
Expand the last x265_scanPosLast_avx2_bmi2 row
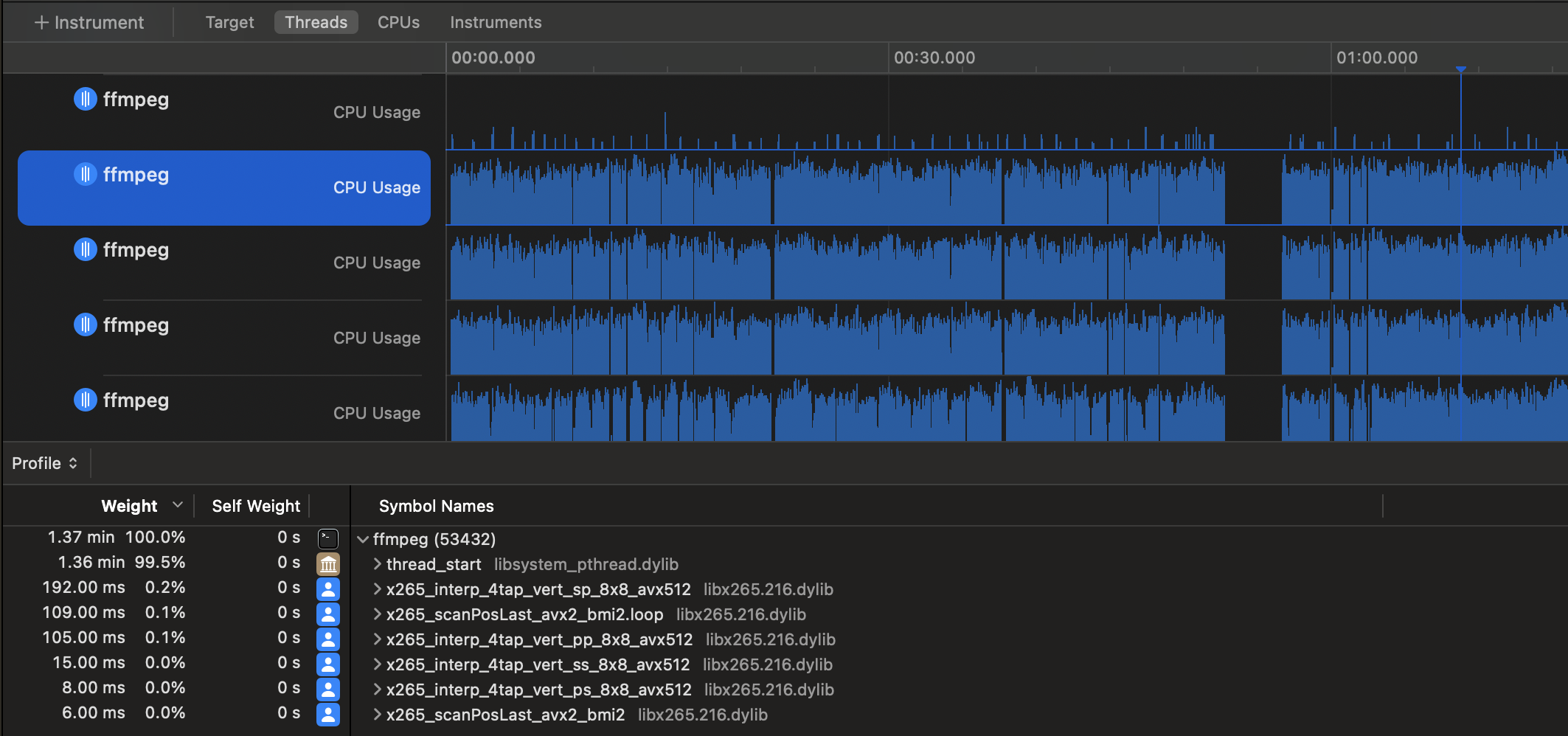pyautogui.click(x=377, y=715)
